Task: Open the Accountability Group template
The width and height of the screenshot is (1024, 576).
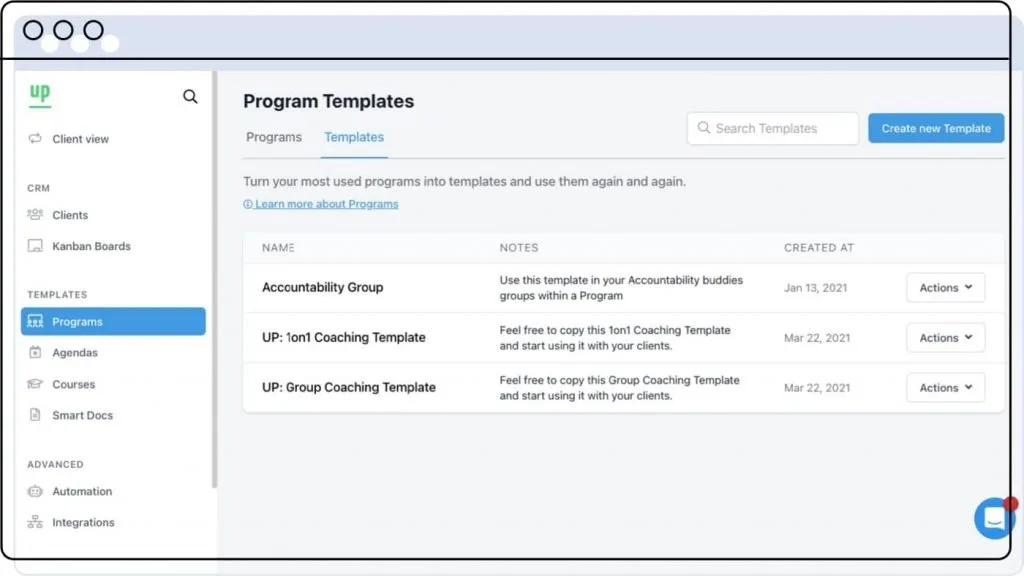Action: 323,288
